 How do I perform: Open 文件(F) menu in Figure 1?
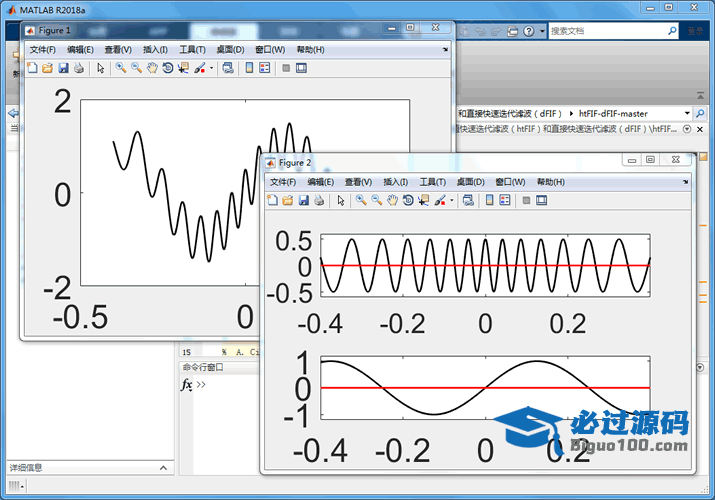[42, 50]
